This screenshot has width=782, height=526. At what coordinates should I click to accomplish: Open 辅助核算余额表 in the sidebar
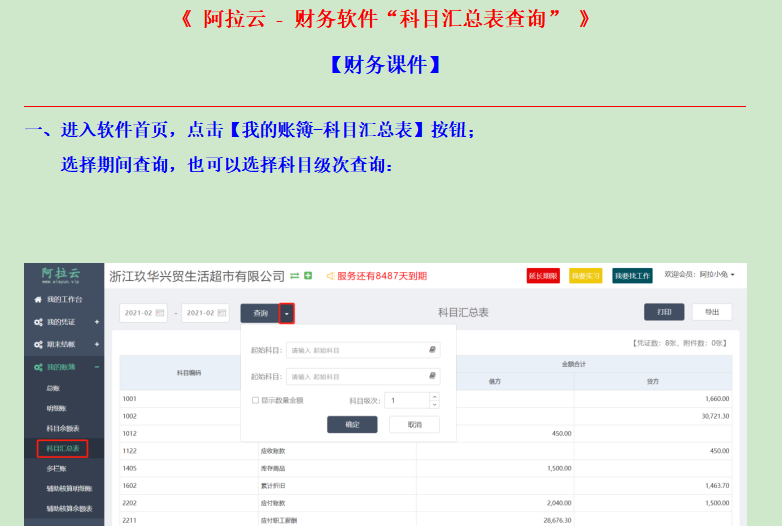click(x=69, y=509)
